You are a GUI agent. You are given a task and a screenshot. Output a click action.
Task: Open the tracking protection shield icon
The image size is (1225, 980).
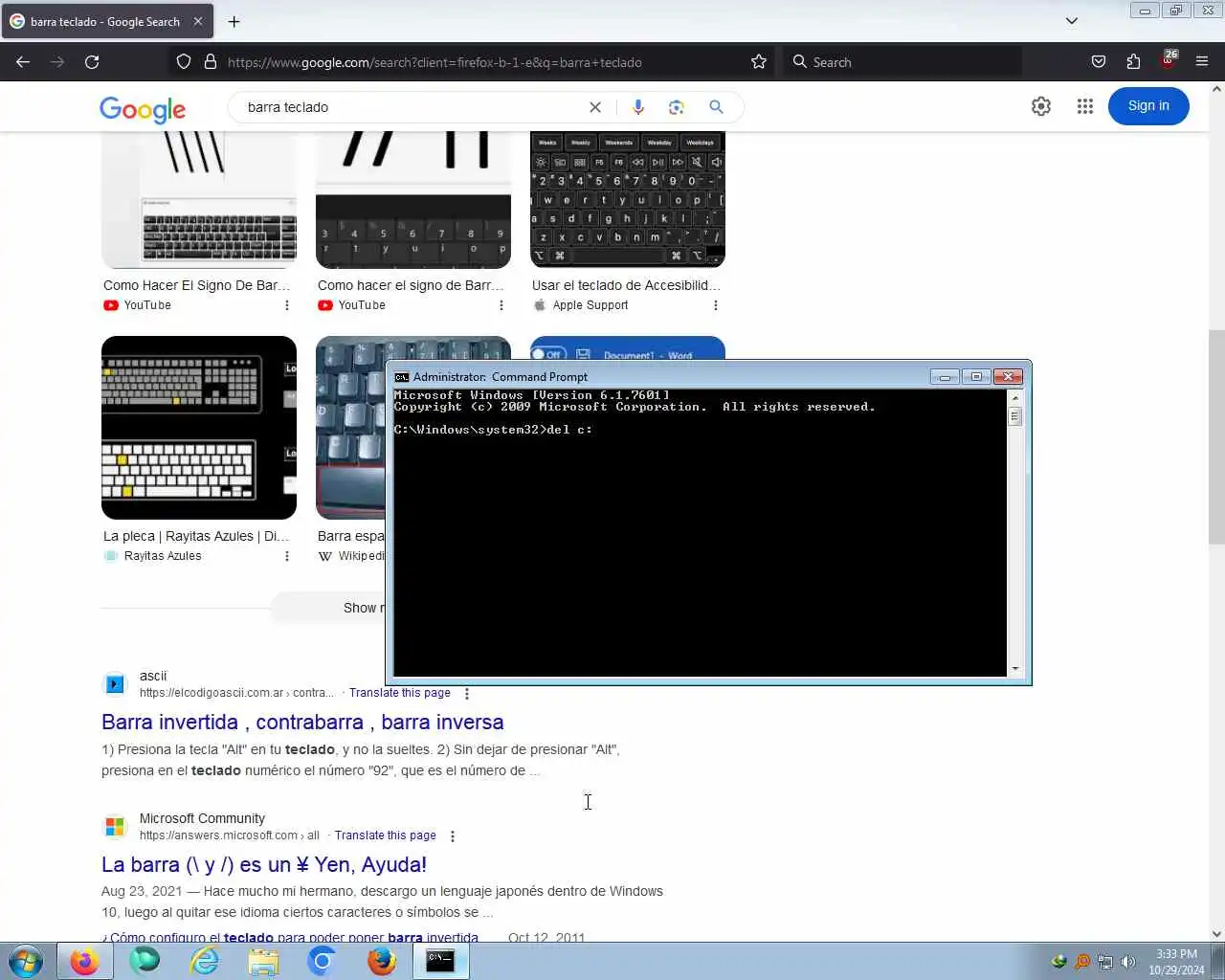coord(184,62)
